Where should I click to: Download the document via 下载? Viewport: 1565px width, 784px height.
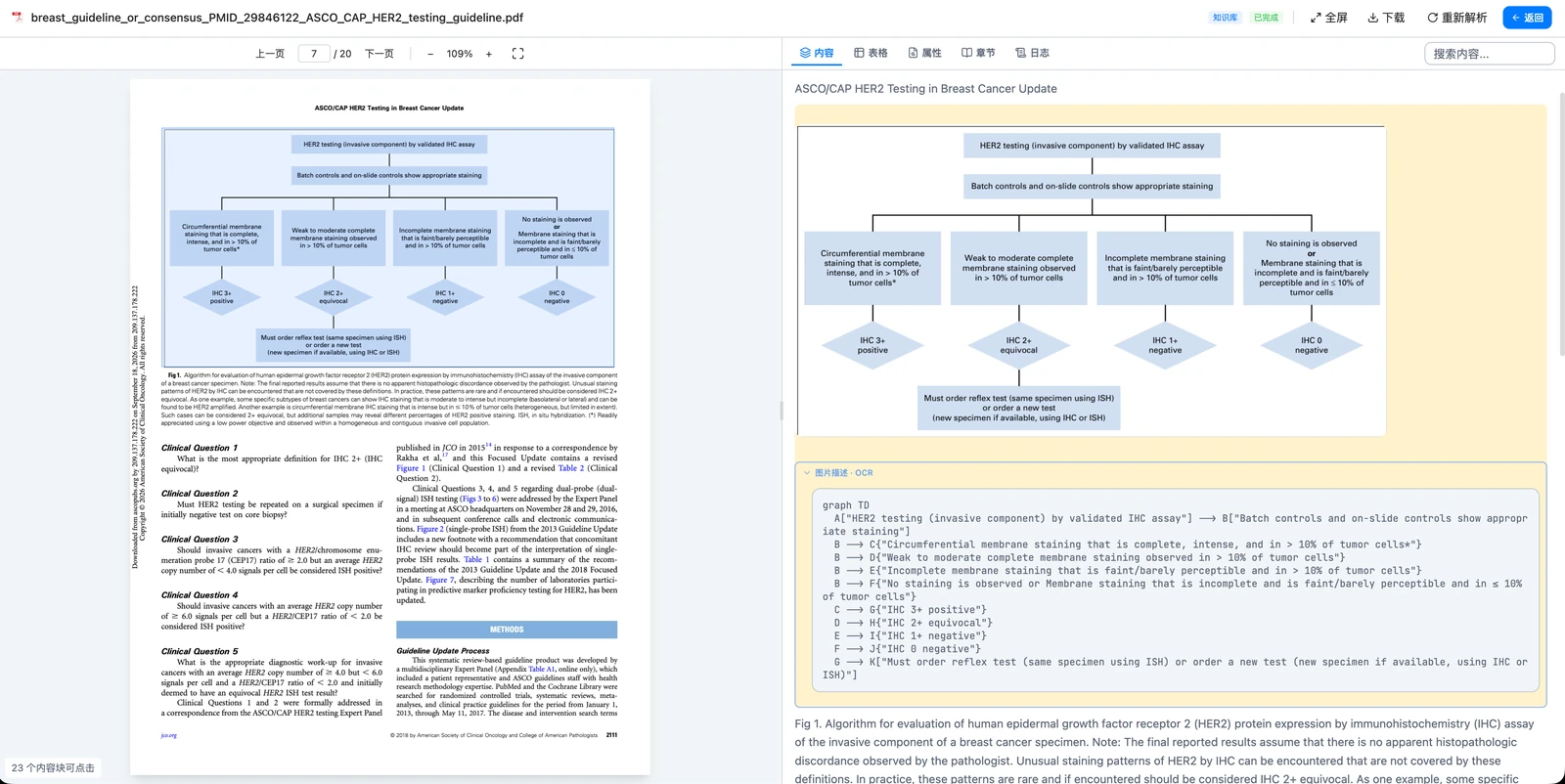tap(1386, 18)
